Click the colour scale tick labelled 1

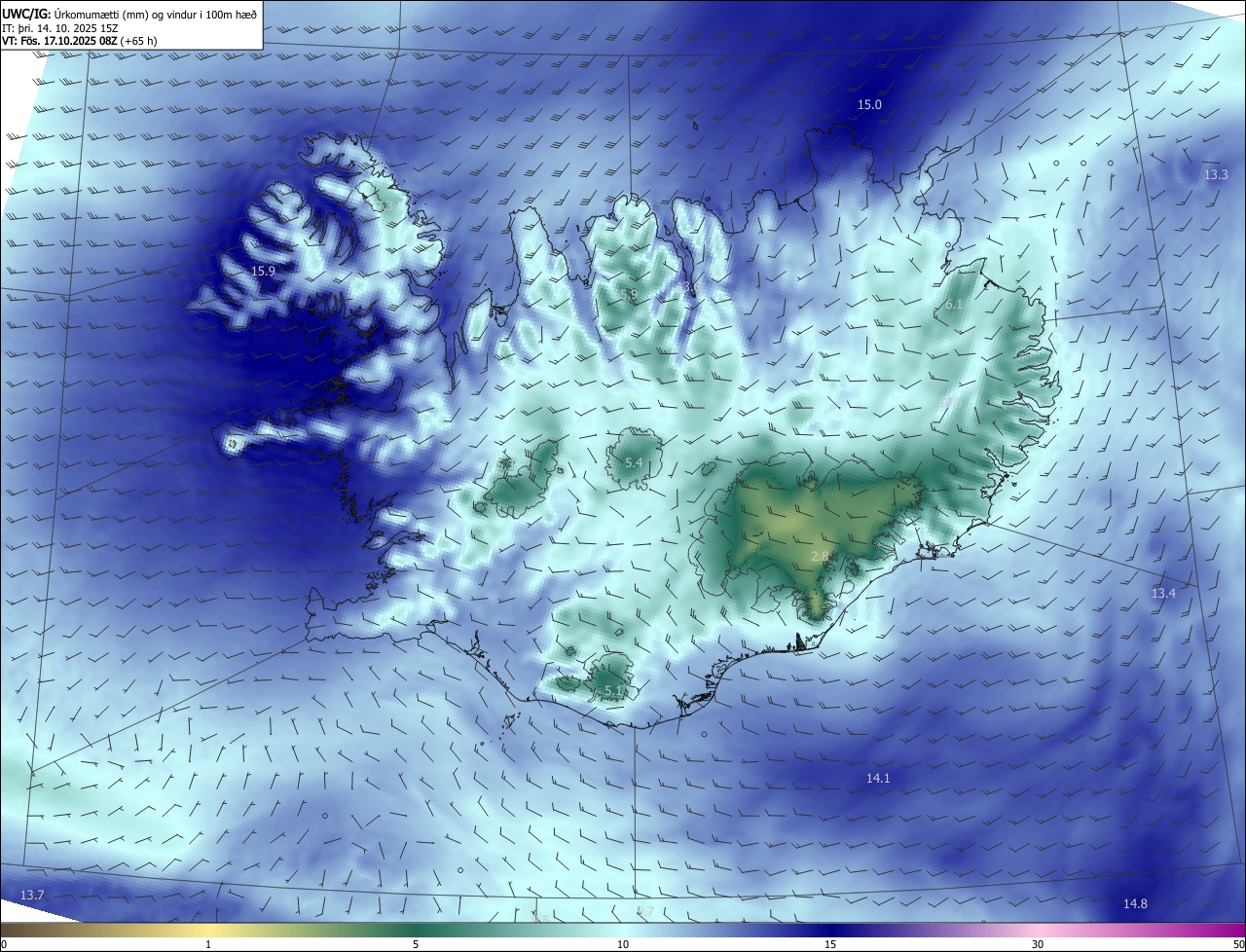208,944
